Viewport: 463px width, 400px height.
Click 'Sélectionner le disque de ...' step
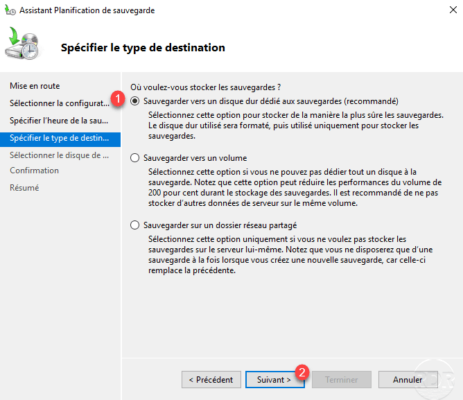pyautogui.click(x=59, y=155)
